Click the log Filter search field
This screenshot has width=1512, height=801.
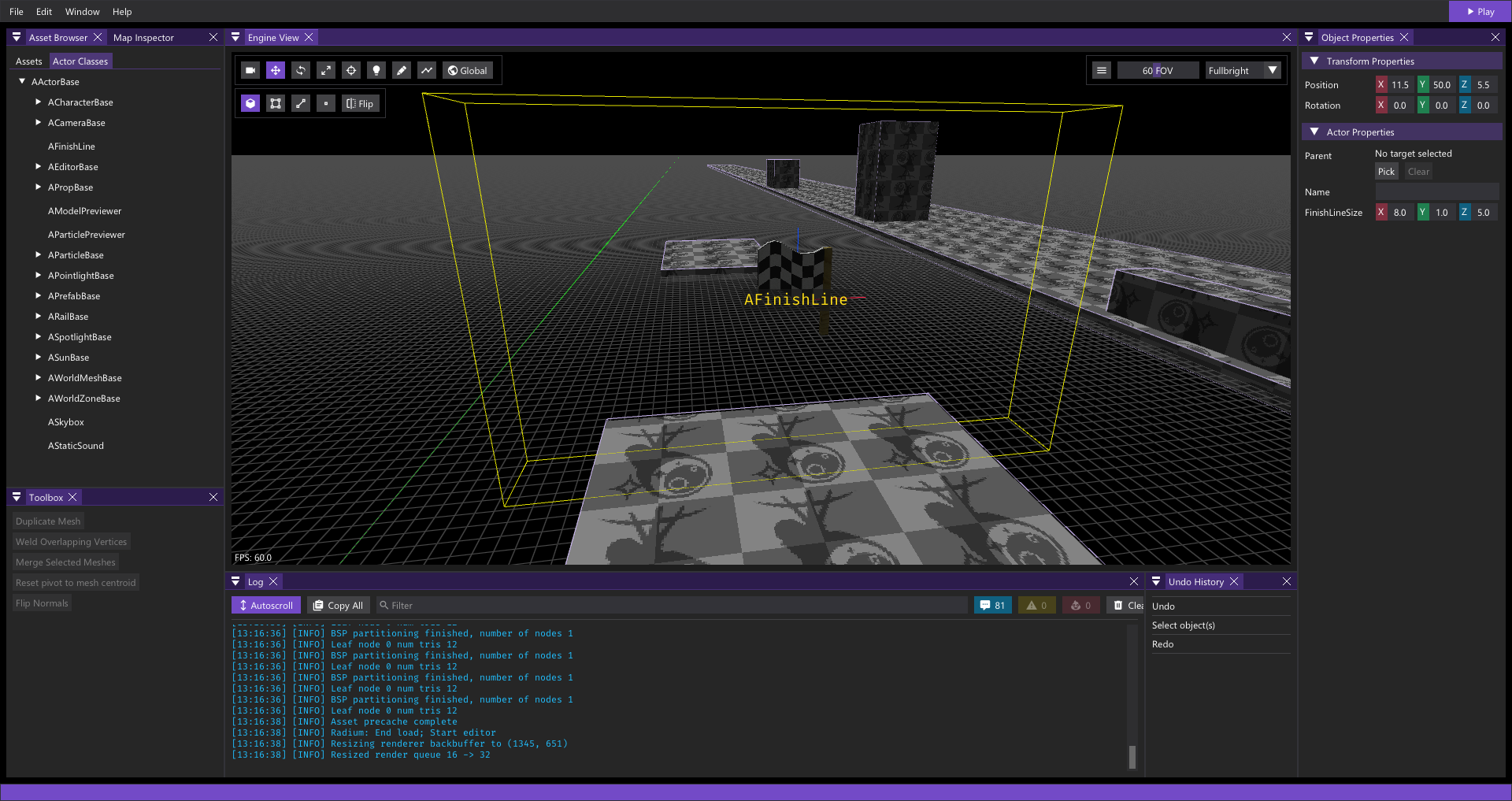pos(672,606)
